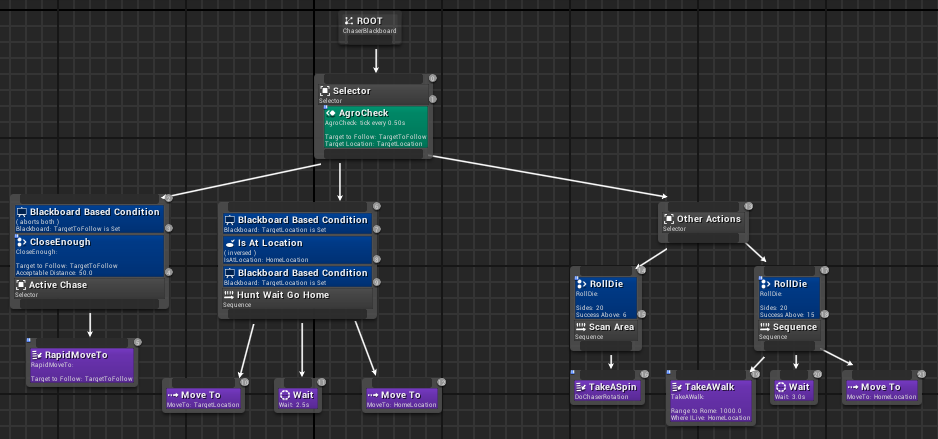Screen dimensions: 938x439
Task: Click the clock icon of 2.5s Wait
Action: coord(285,395)
